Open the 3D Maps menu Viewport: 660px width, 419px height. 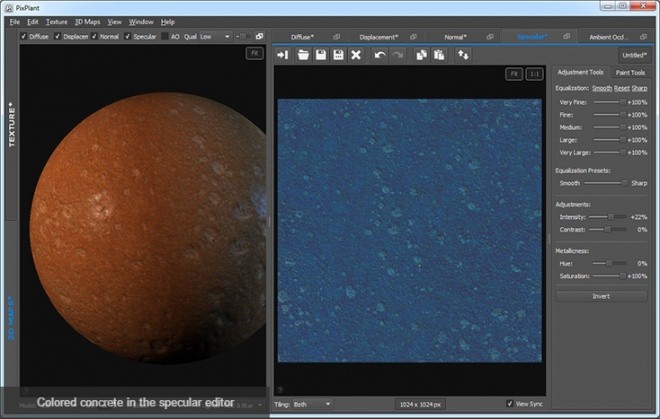(x=88, y=22)
